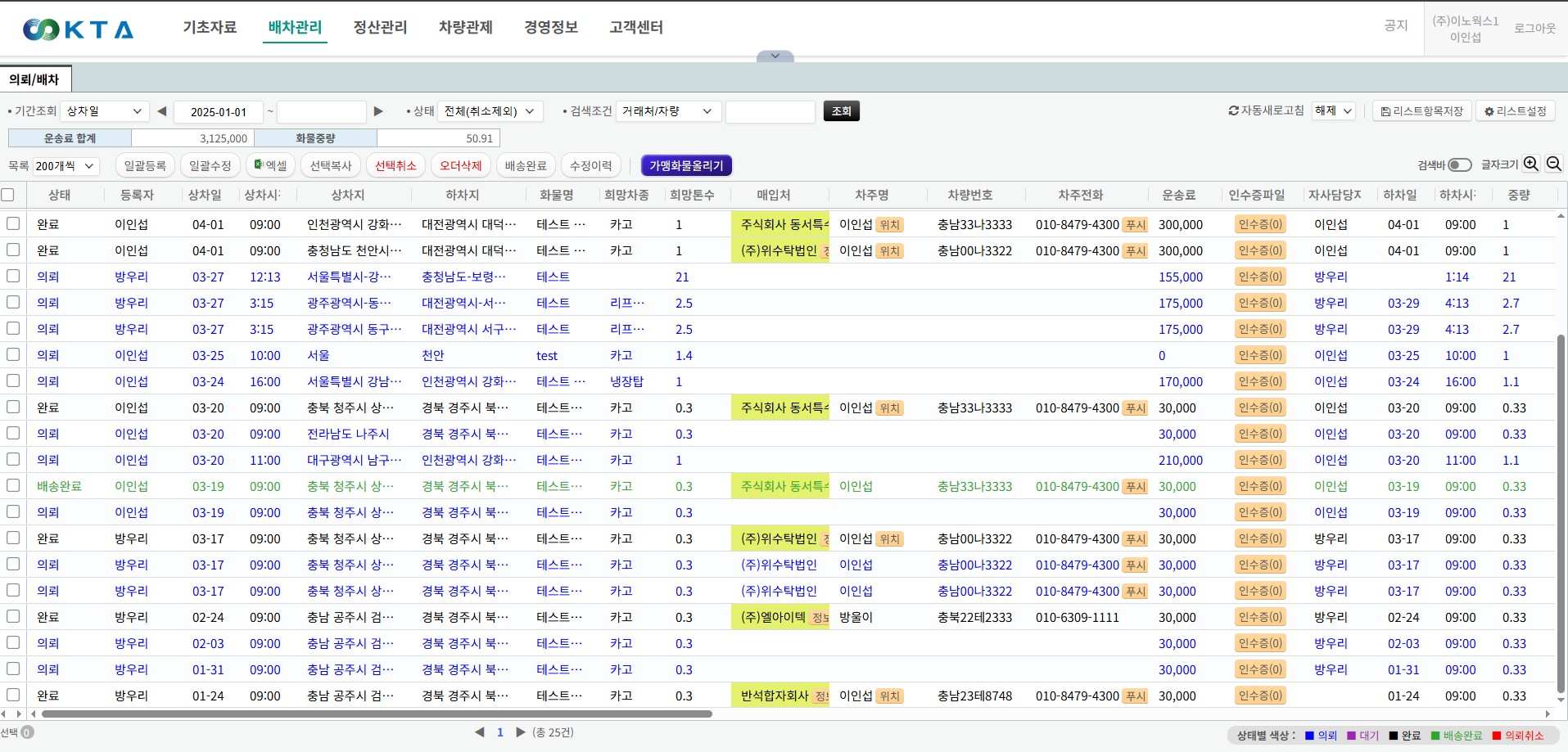This screenshot has height=752, width=1568.
Task: Collapse the top header with chevron
Action: [775, 56]
